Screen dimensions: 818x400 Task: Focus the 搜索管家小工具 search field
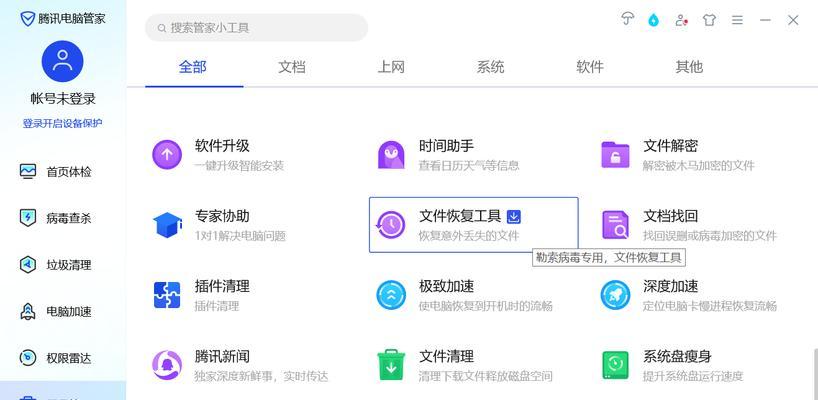[257, 28]
